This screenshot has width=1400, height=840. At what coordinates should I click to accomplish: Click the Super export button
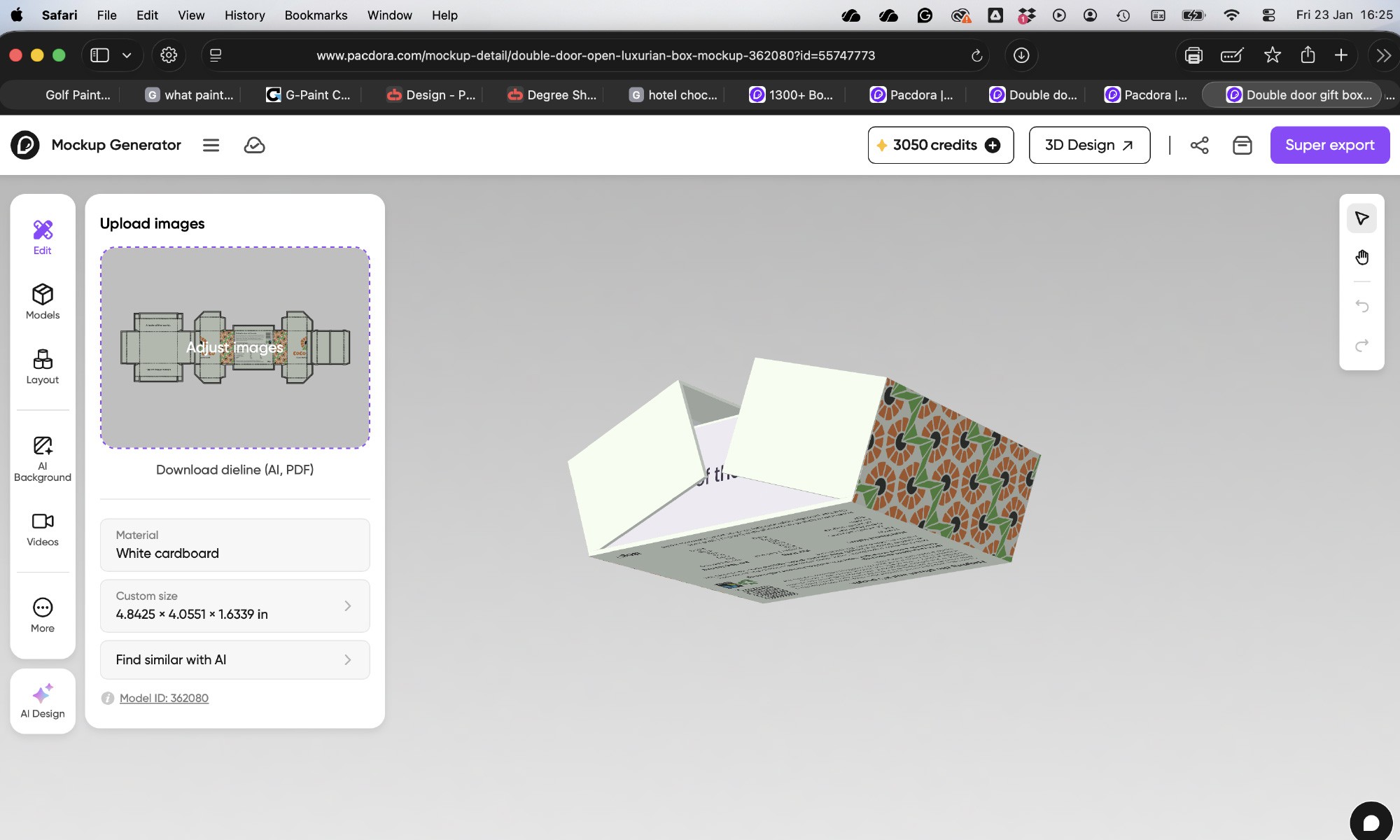pos(1329,145)
